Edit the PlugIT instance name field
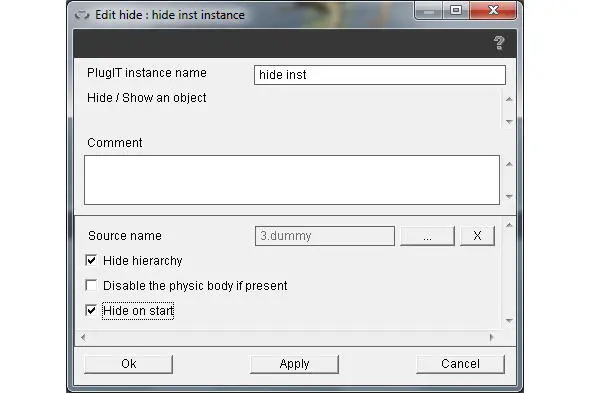The image size is (591, 393). tap(380, 75)
